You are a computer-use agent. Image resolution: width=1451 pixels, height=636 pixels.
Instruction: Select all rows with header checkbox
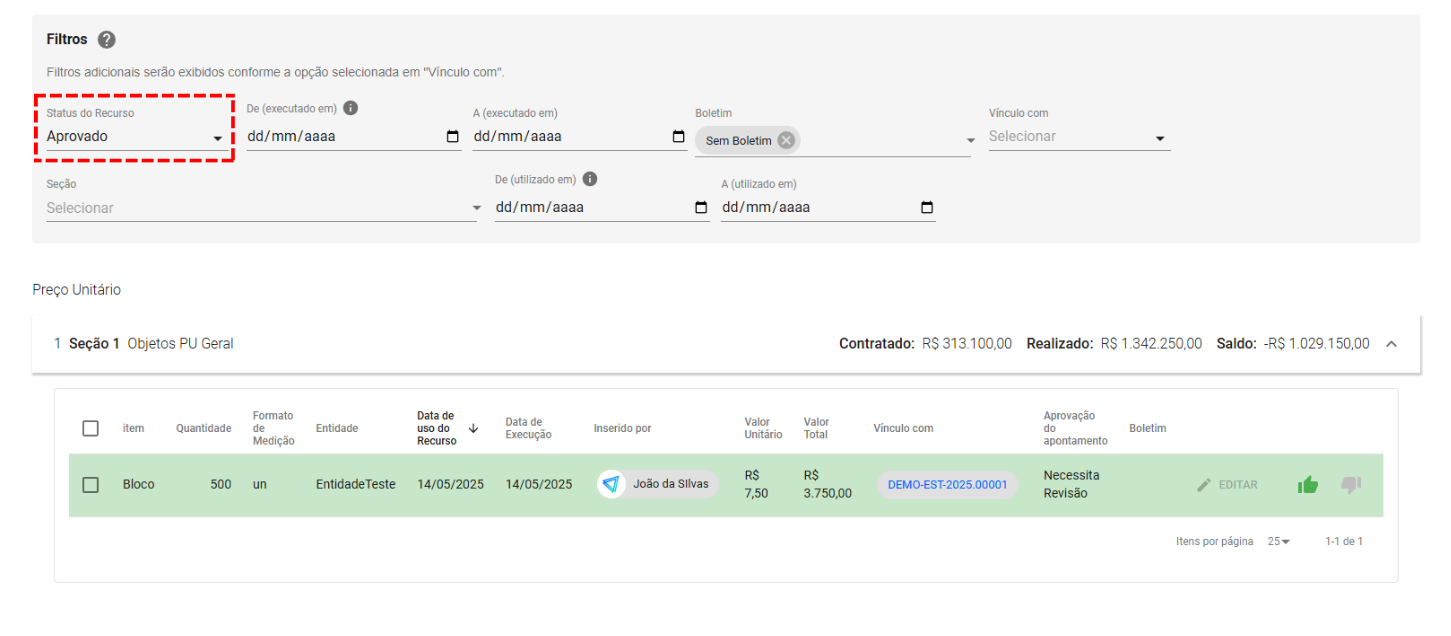tap(91, 428)
